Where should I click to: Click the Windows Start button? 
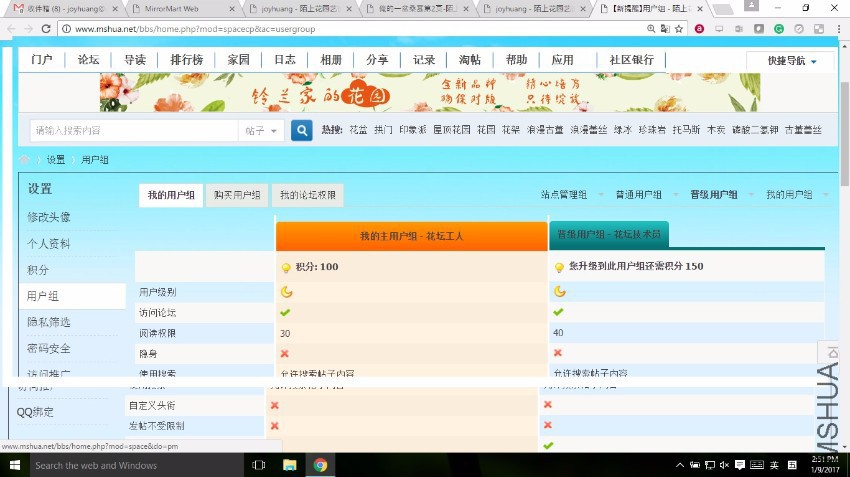pyautogui.click(x=14, y=465)
